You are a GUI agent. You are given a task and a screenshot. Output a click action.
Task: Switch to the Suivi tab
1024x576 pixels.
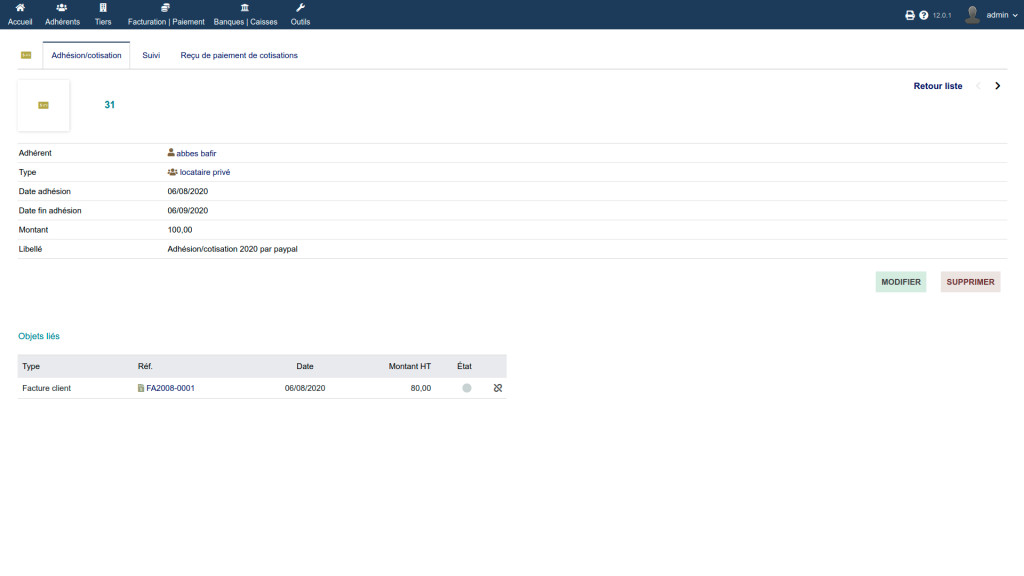click(x=151, y=56)
